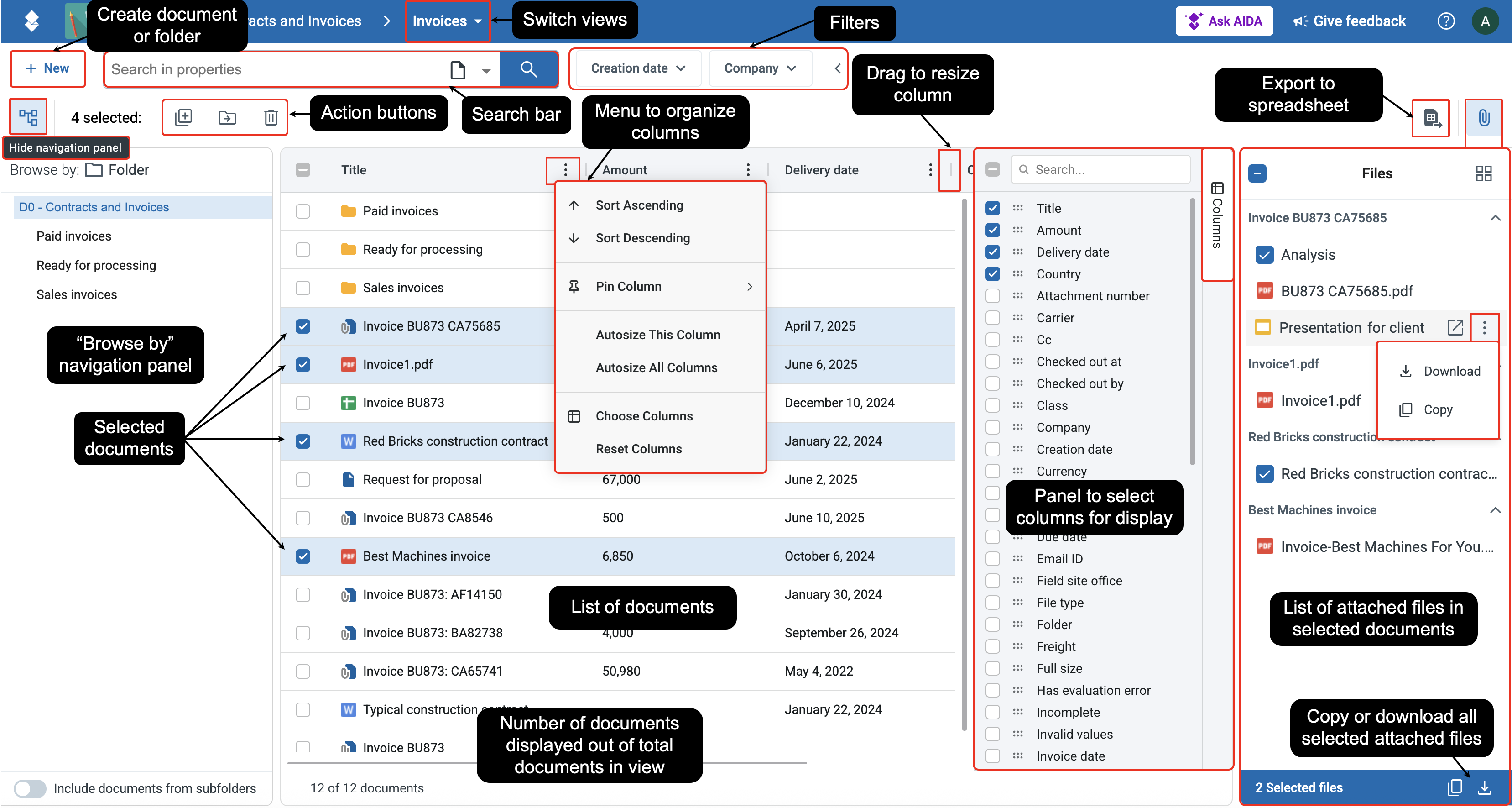1512x808 pixels.
Task: Click the download selected files icon in the footer
Action: coord(1485,787)
